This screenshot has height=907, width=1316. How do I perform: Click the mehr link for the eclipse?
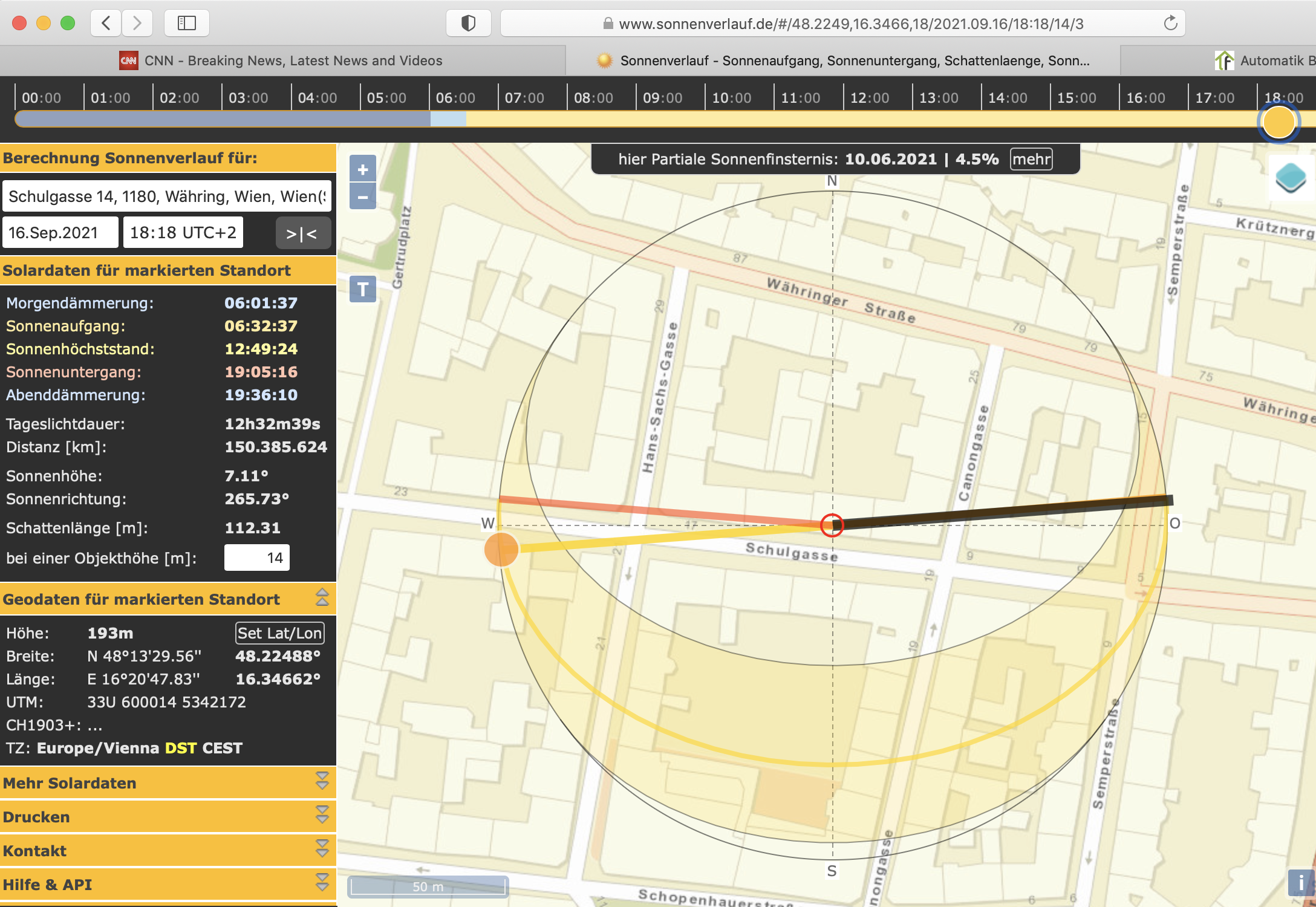pyautogui.click(x=1031, y=159)
